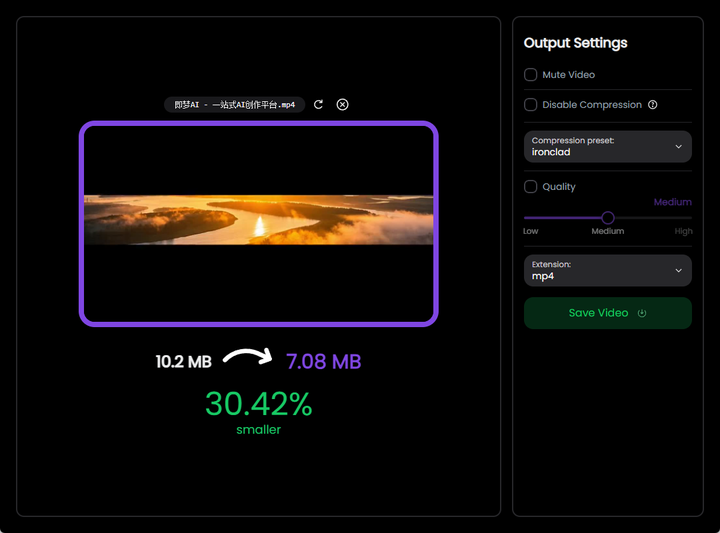Click the quality slider handle at Medium

[x=608, y=218]
